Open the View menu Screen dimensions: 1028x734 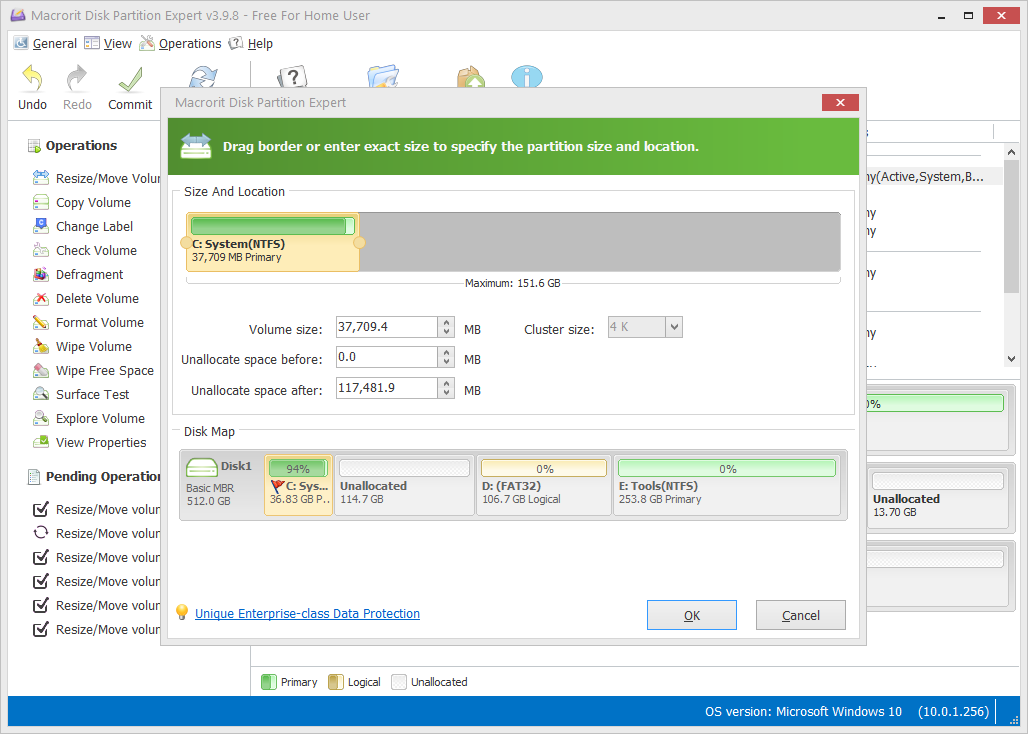[108, 43]
